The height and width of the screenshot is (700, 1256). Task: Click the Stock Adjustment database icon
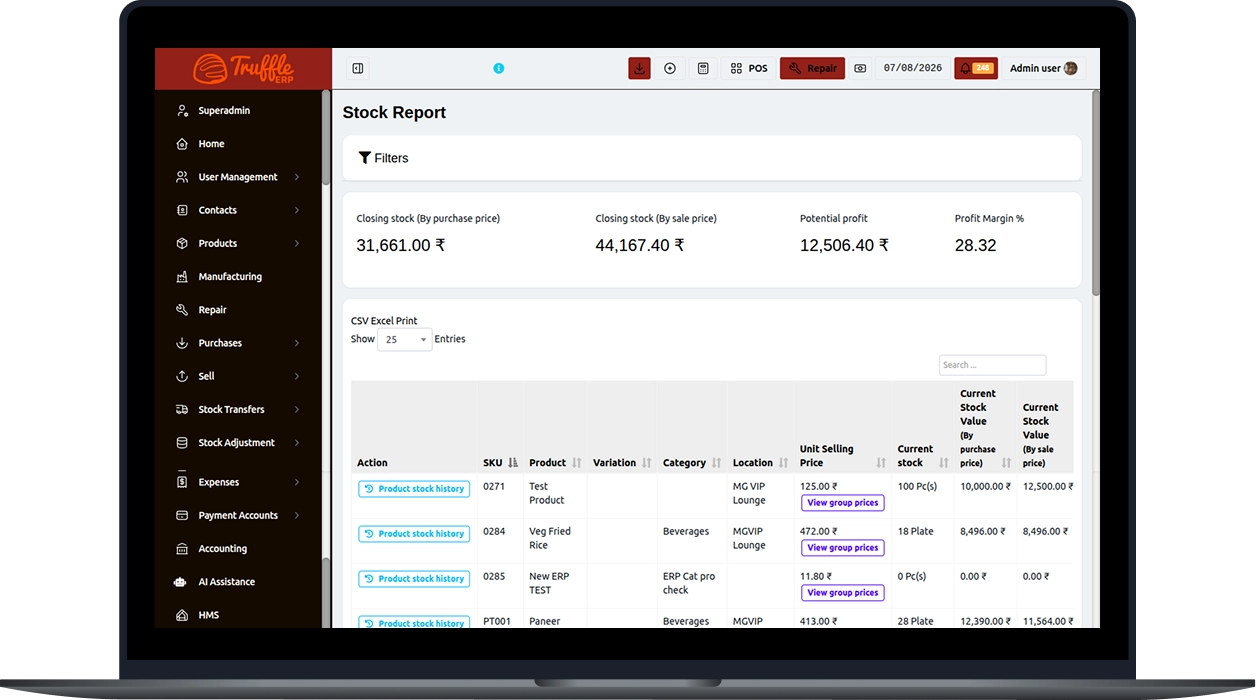[x=182, y=442]
